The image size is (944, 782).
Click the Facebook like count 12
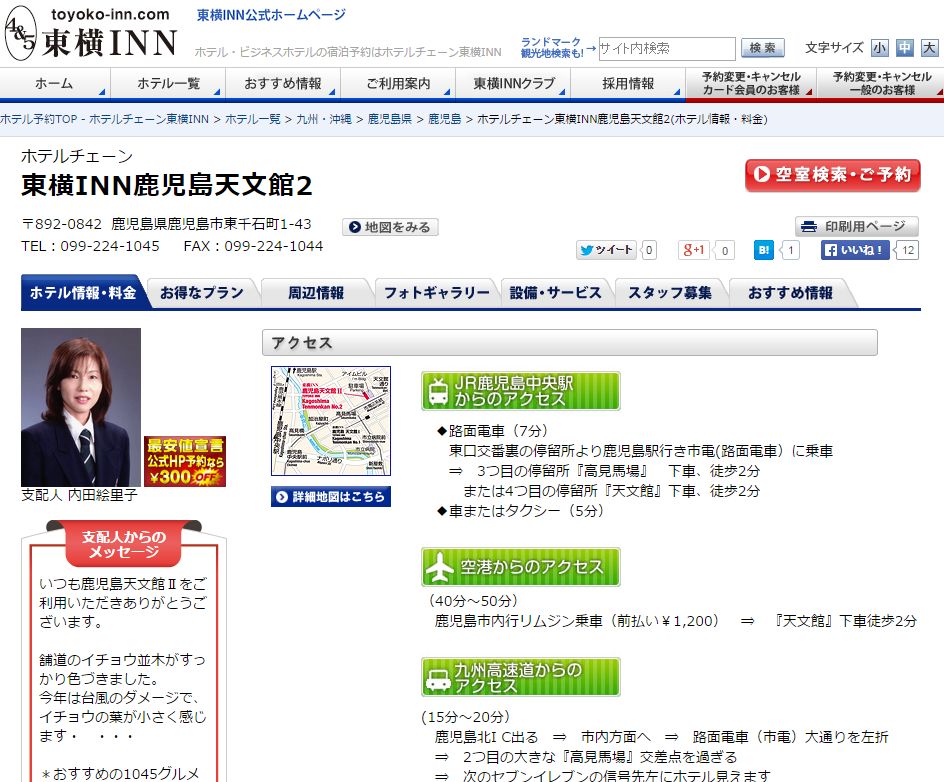point(908,250)
